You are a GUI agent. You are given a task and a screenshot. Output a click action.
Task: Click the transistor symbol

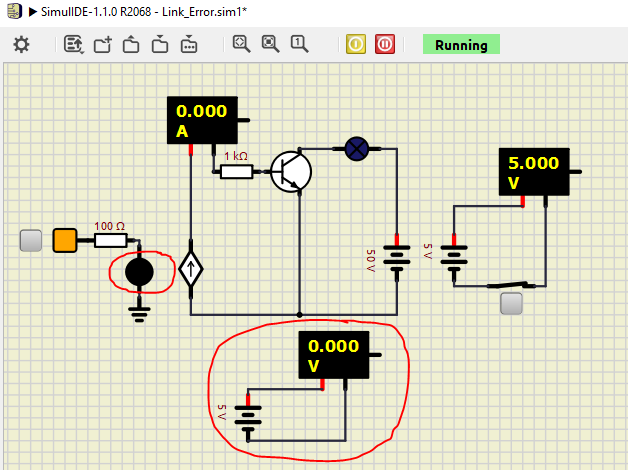click(292, 171)
